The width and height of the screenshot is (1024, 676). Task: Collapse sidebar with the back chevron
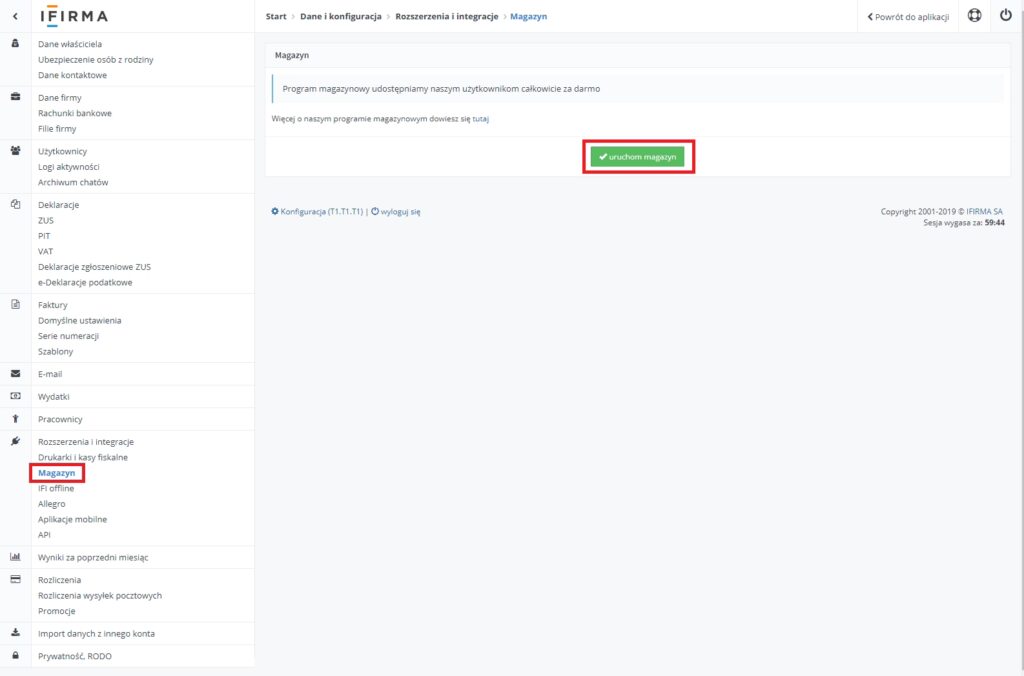(15, 17)
